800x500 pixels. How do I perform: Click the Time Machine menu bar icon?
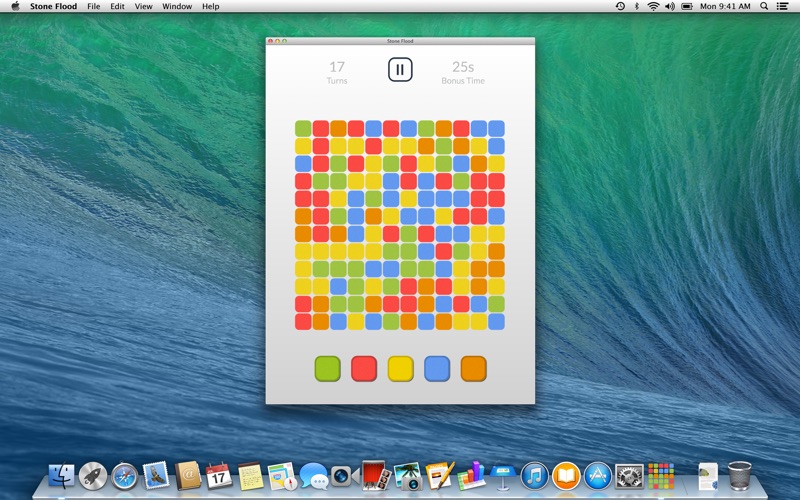point(620,6)
